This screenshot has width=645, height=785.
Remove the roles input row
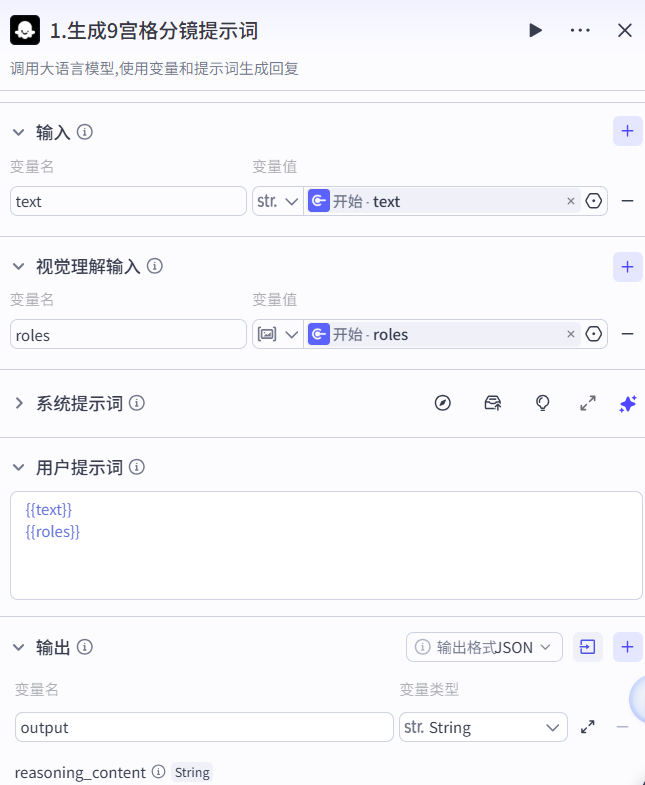[627, 334]
